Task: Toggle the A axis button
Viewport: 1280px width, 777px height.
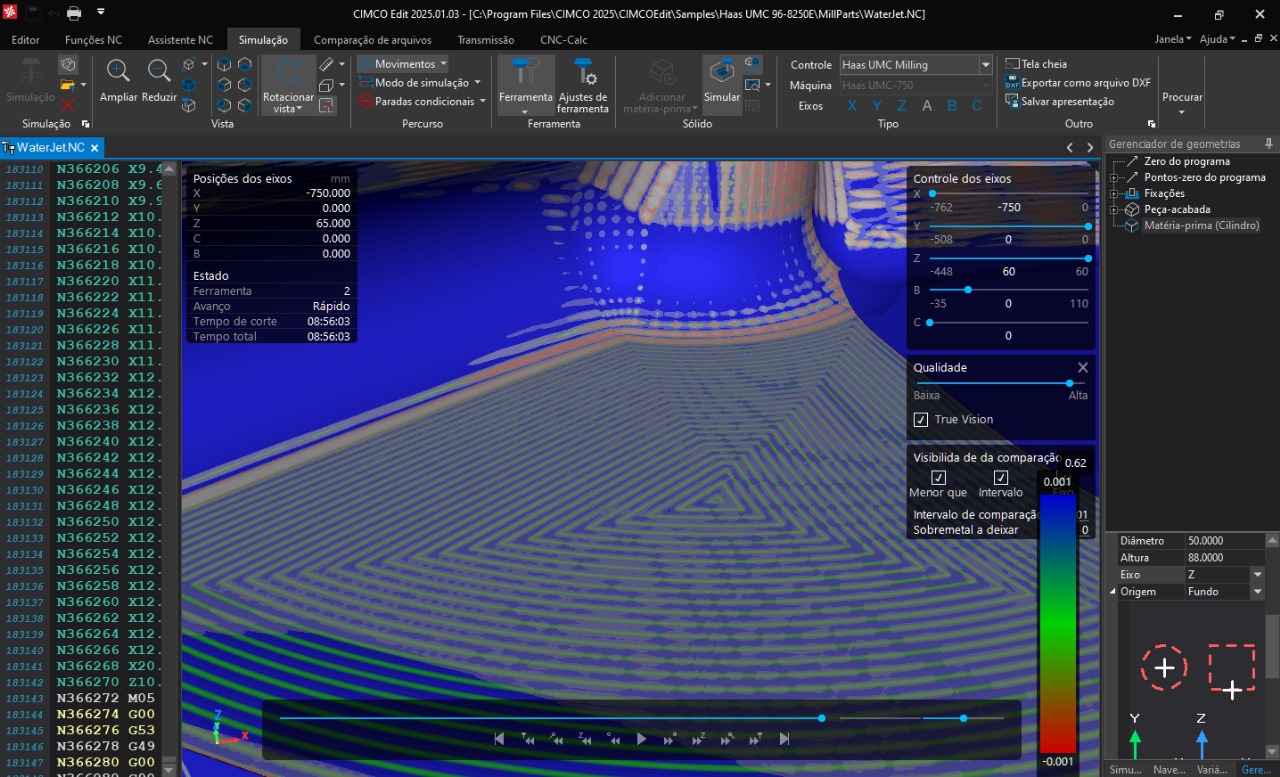Action: [927, 106]
